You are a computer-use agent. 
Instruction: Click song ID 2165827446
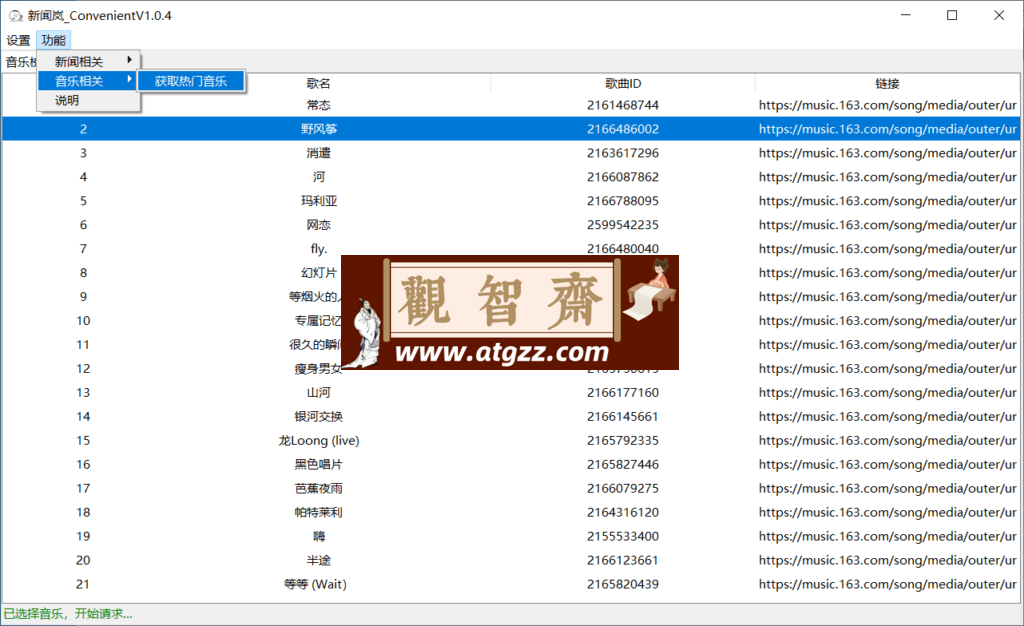[x=623, y=464]
